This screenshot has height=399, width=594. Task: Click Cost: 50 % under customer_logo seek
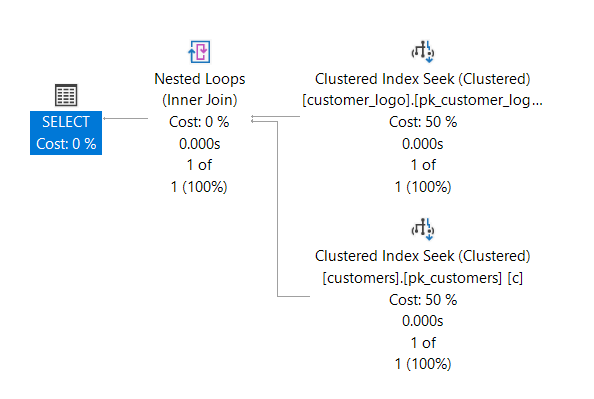(423, 122)
